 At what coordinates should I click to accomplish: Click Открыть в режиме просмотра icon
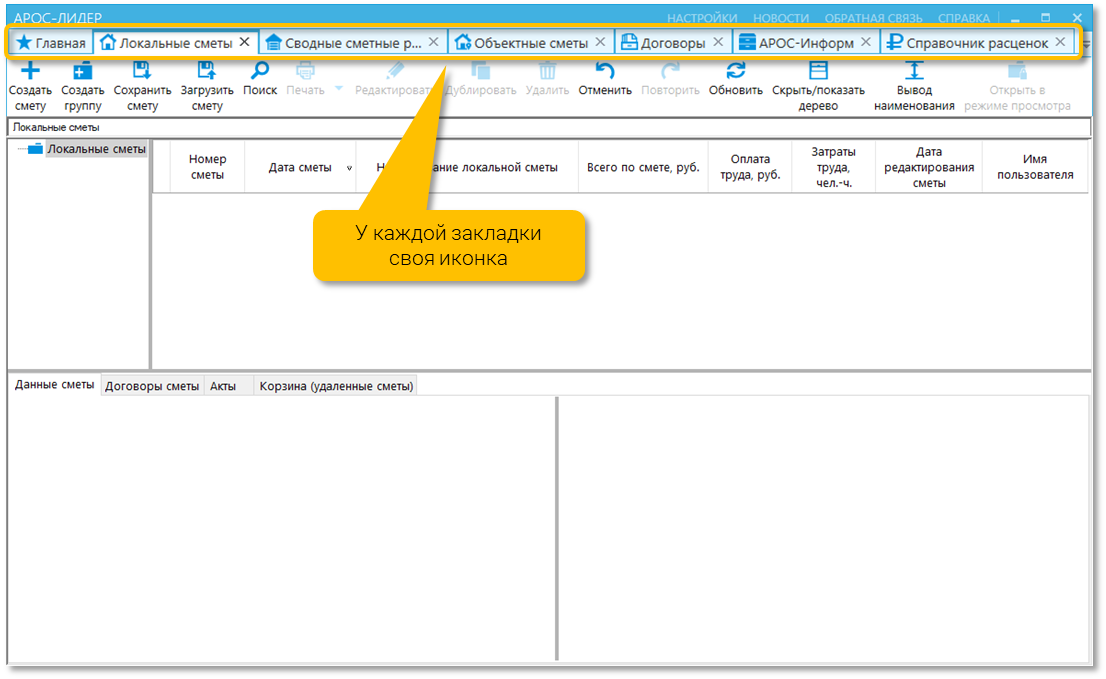[x=1017, y=70]
